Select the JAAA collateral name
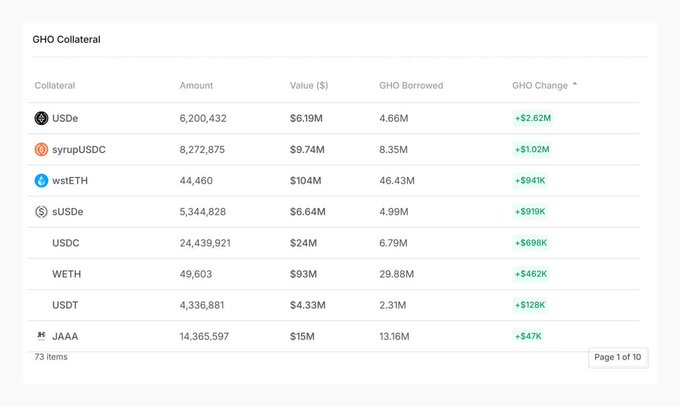 (x=65, y=336)
